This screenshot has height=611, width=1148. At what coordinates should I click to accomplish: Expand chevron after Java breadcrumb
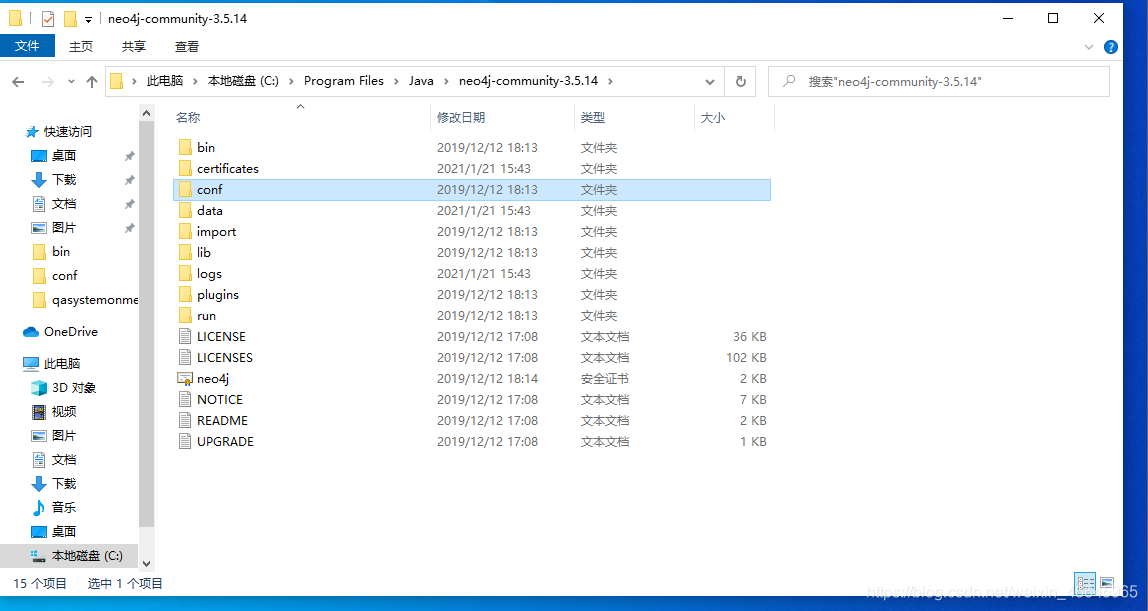pyautogui.click(x=446, y=81)
